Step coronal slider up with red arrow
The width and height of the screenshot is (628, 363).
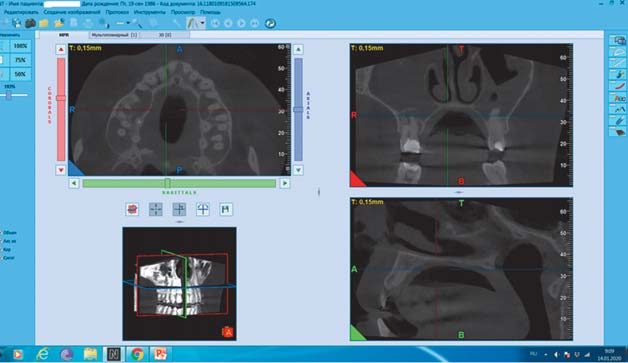tap(61, 50)
